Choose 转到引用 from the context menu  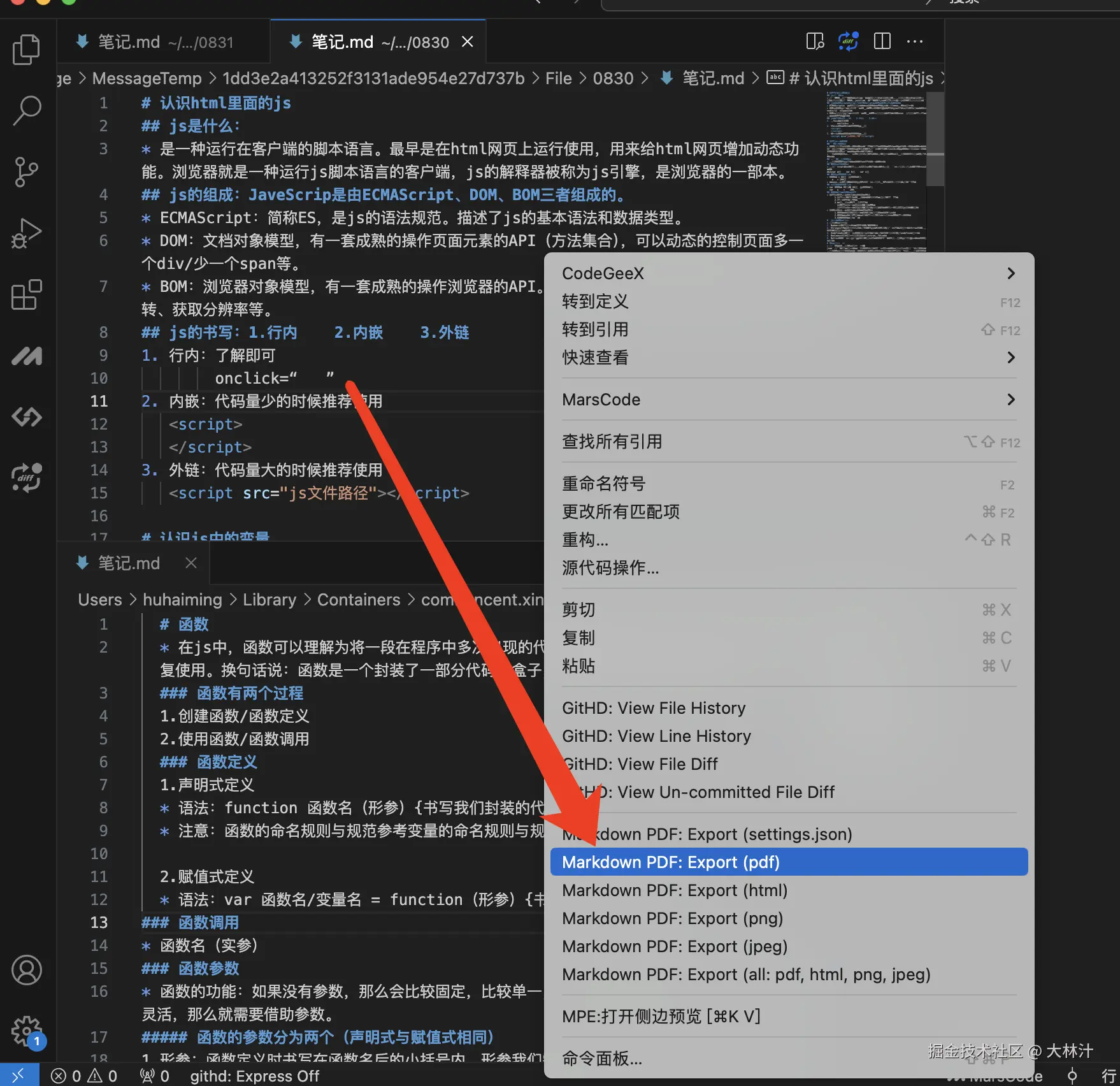coord(789,329)
